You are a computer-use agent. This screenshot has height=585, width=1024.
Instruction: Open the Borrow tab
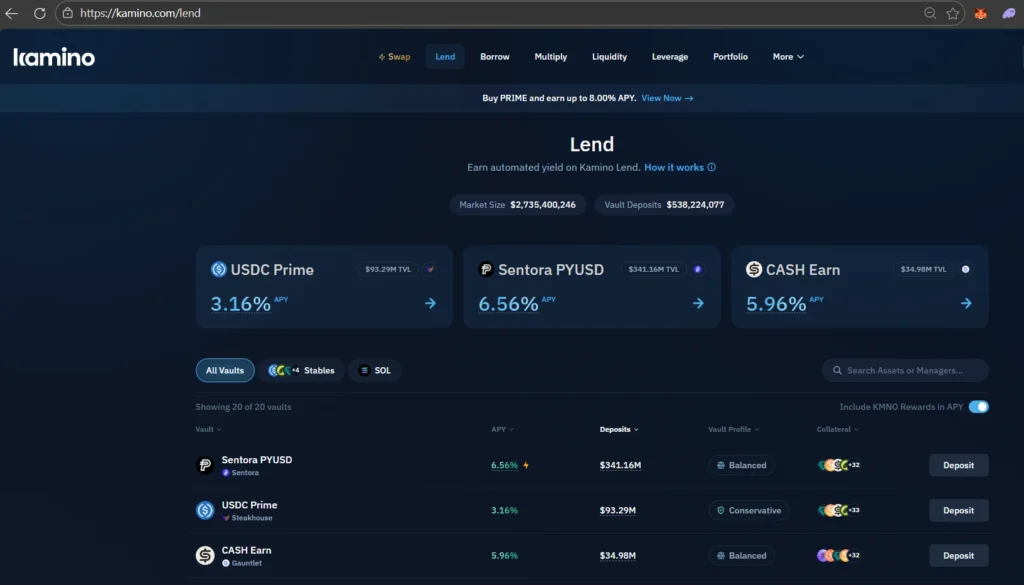pos(494,57)
